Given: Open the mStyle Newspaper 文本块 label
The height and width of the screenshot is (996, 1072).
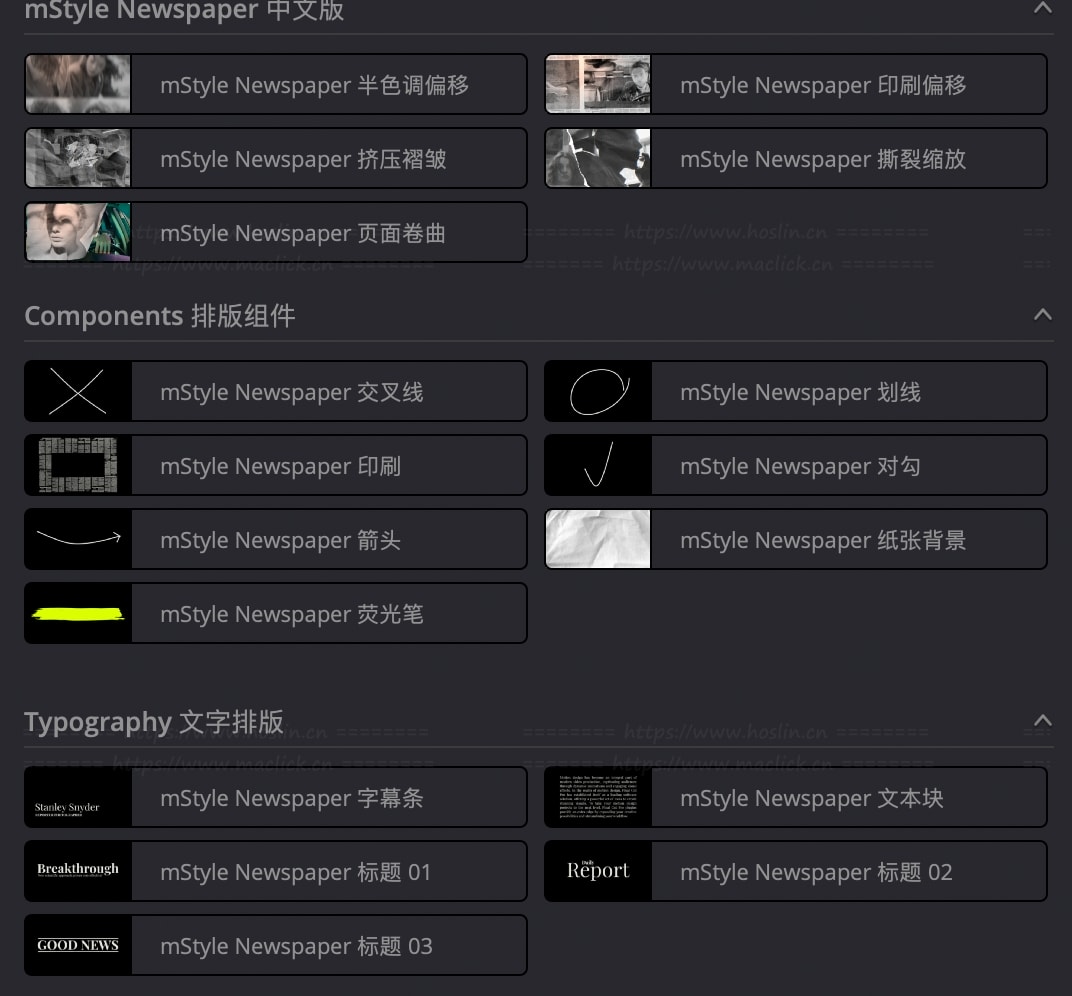Looking at the screenshot, I should coord(812,798).
